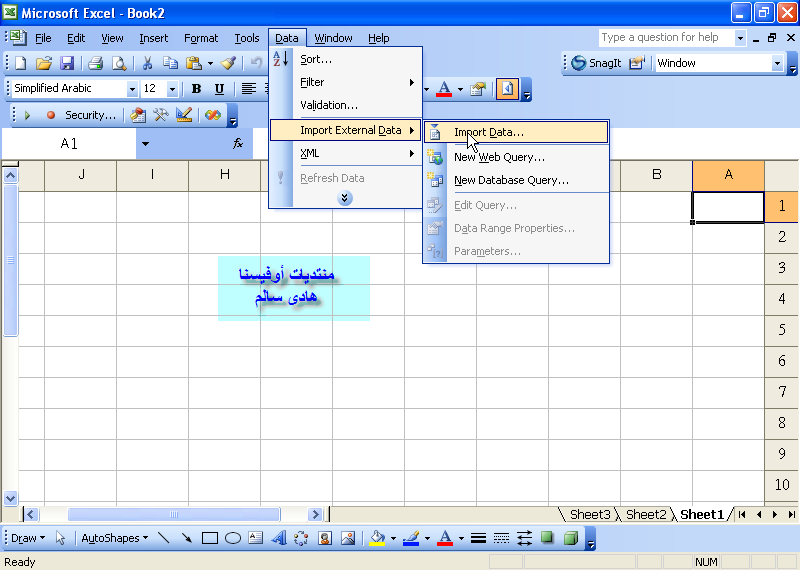The width and height of the screenshot is (800, 570).
Task: Expand full Data menu chevron
Action: (344, 198)
